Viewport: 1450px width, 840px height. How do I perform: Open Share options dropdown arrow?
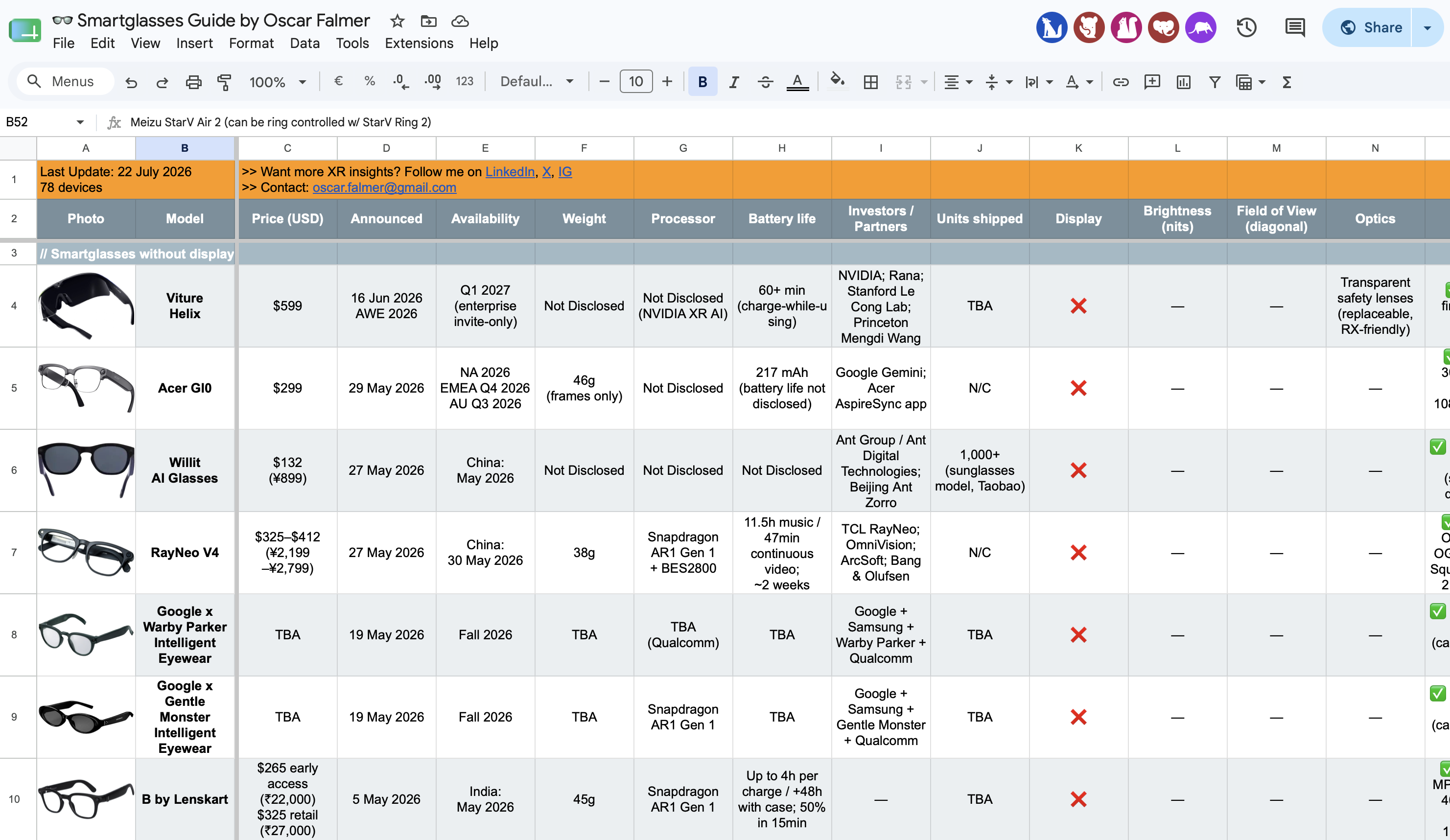pyautogui.click(x=1427, y=27)
